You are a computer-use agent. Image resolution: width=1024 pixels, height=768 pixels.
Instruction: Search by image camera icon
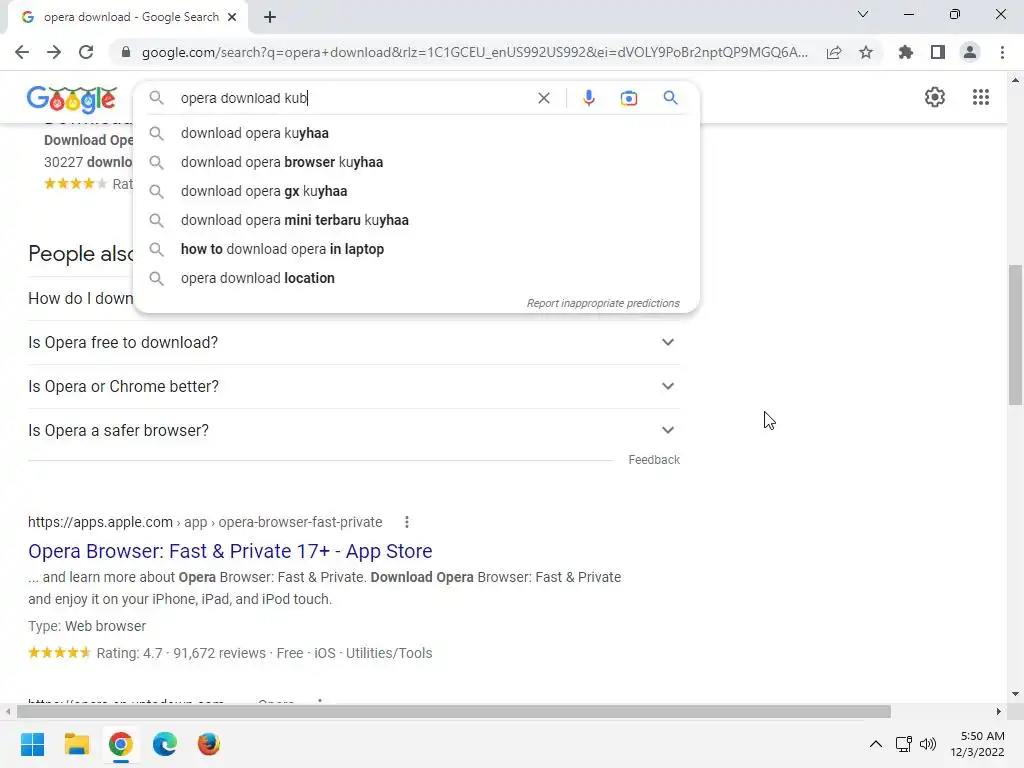tap(628, 98)
